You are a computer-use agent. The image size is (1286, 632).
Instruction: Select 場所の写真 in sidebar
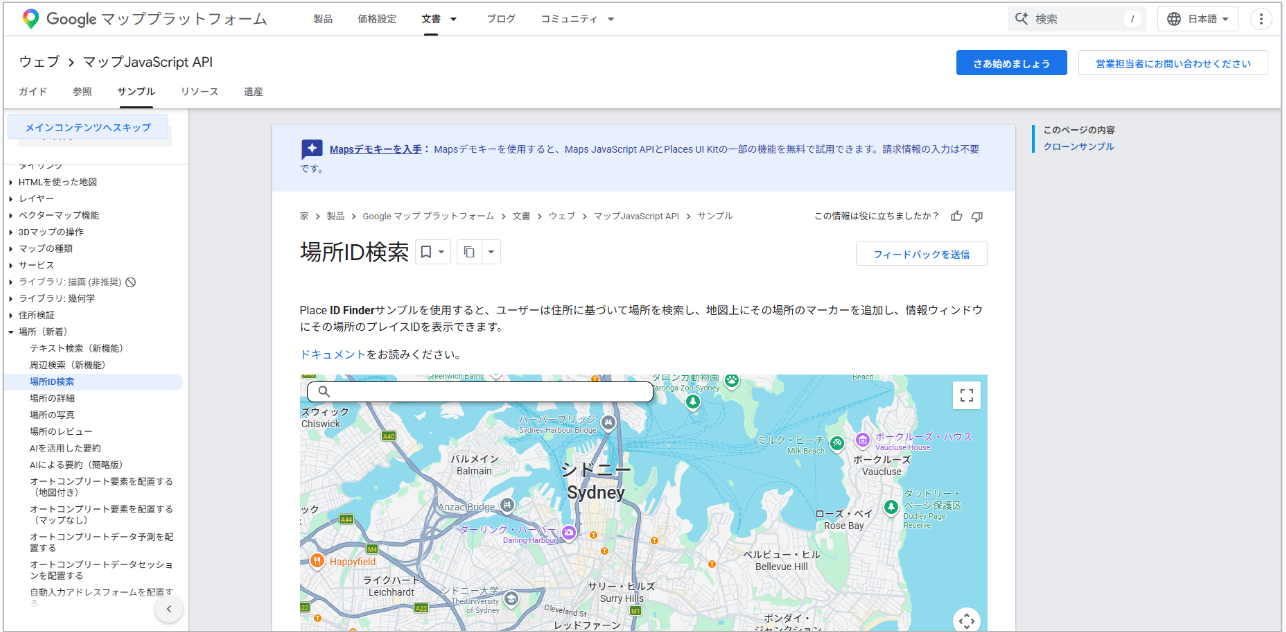tap(52, 415)
